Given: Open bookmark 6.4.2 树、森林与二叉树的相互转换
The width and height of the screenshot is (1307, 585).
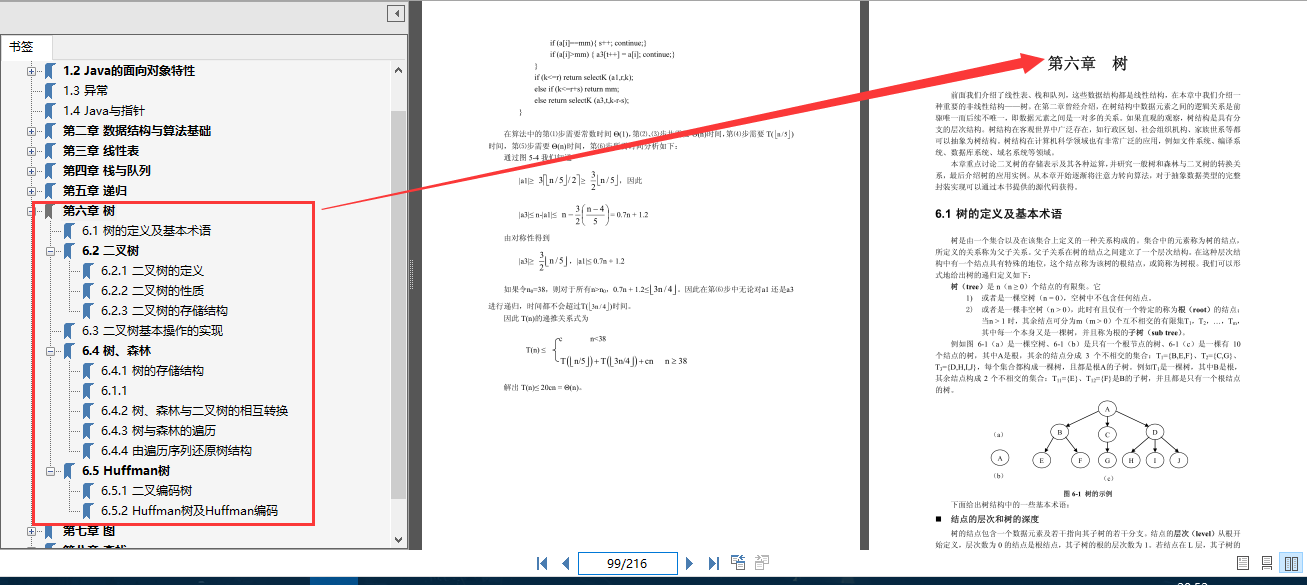Looking at the screenshot, I should (x=195, y=411).
